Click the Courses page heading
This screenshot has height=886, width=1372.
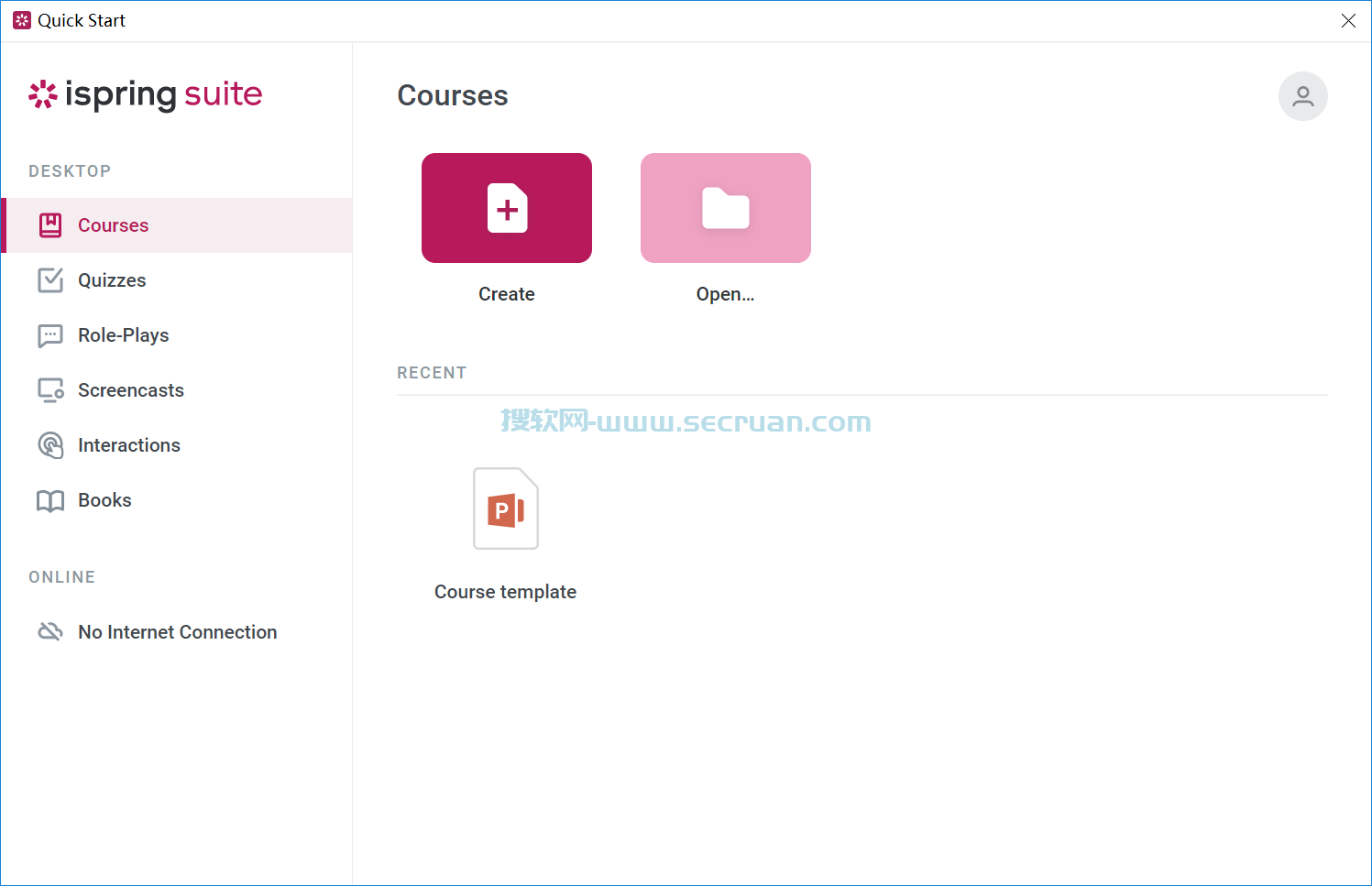(453, 95)
